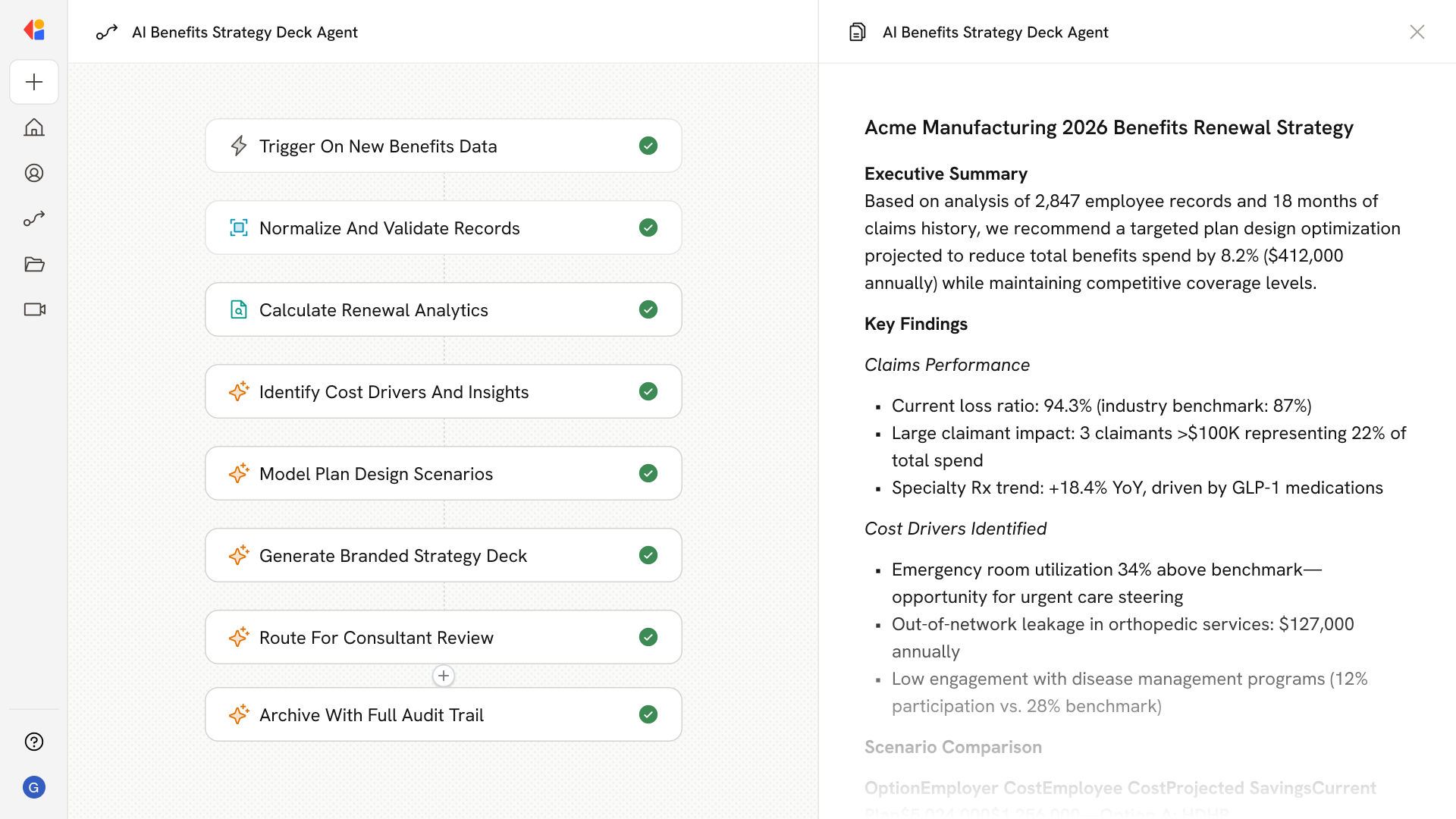Viewport: 1456px width, 819px height.
Task: Open the help question mark icon
Action: click(34, 742)
